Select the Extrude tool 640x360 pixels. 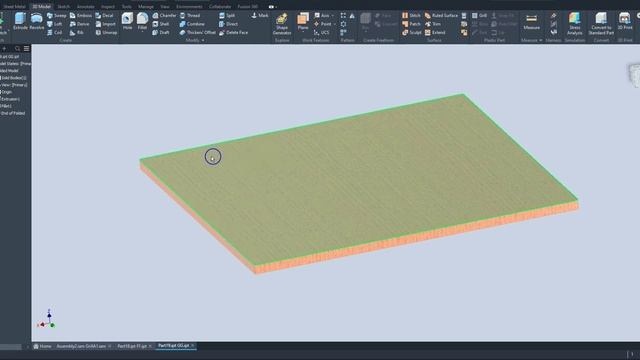(x=20, y=21)
